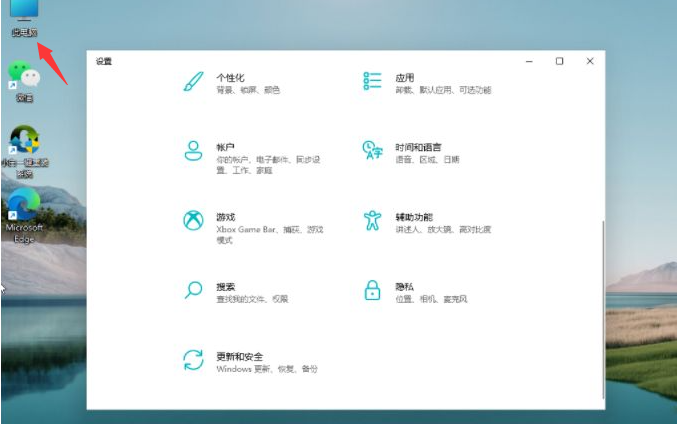This screenshot has height=425, width=678.
Task: Click the 辅助功能 accessibility figure icon
Action: click(373, 221)
